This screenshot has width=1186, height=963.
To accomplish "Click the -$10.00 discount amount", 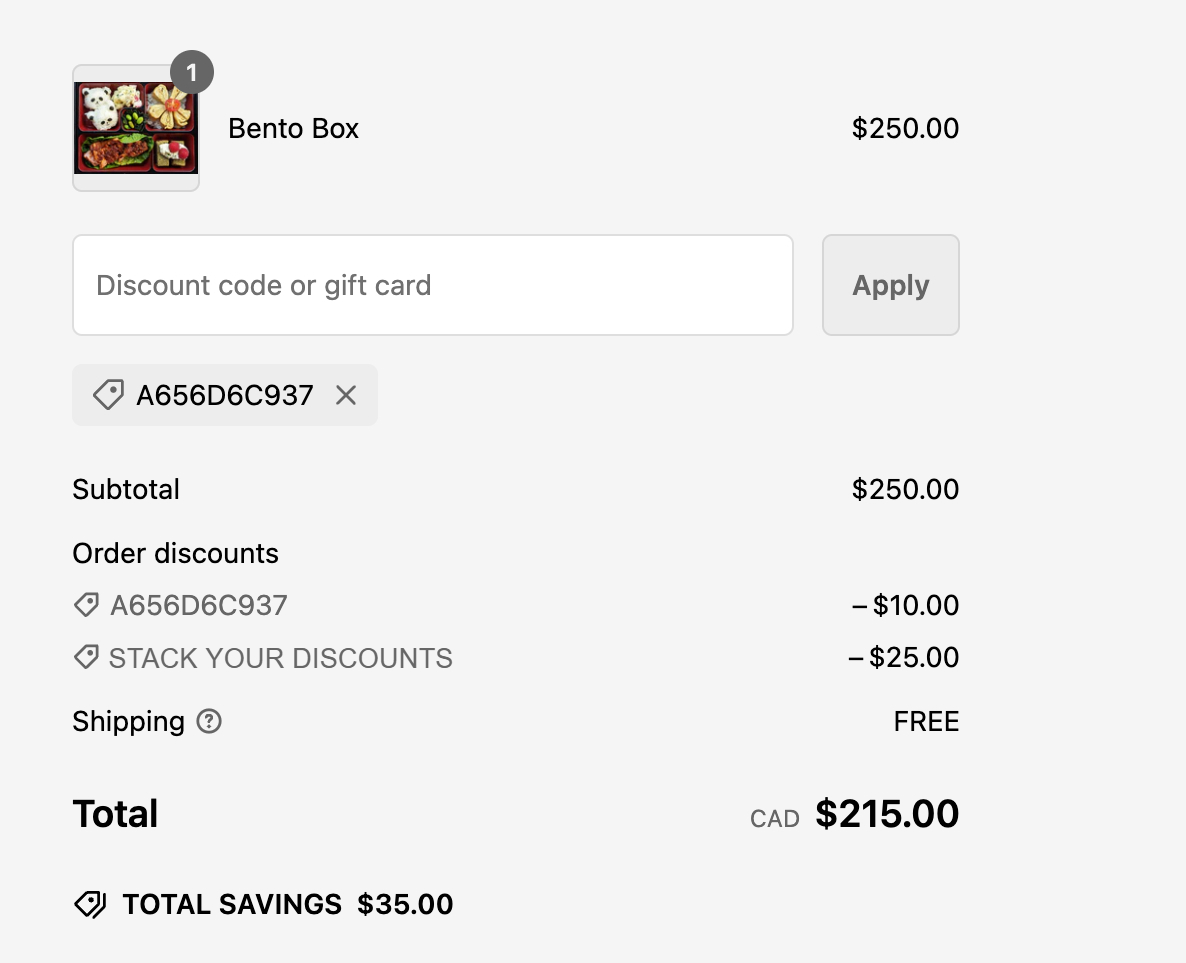I will click(905, 605).
